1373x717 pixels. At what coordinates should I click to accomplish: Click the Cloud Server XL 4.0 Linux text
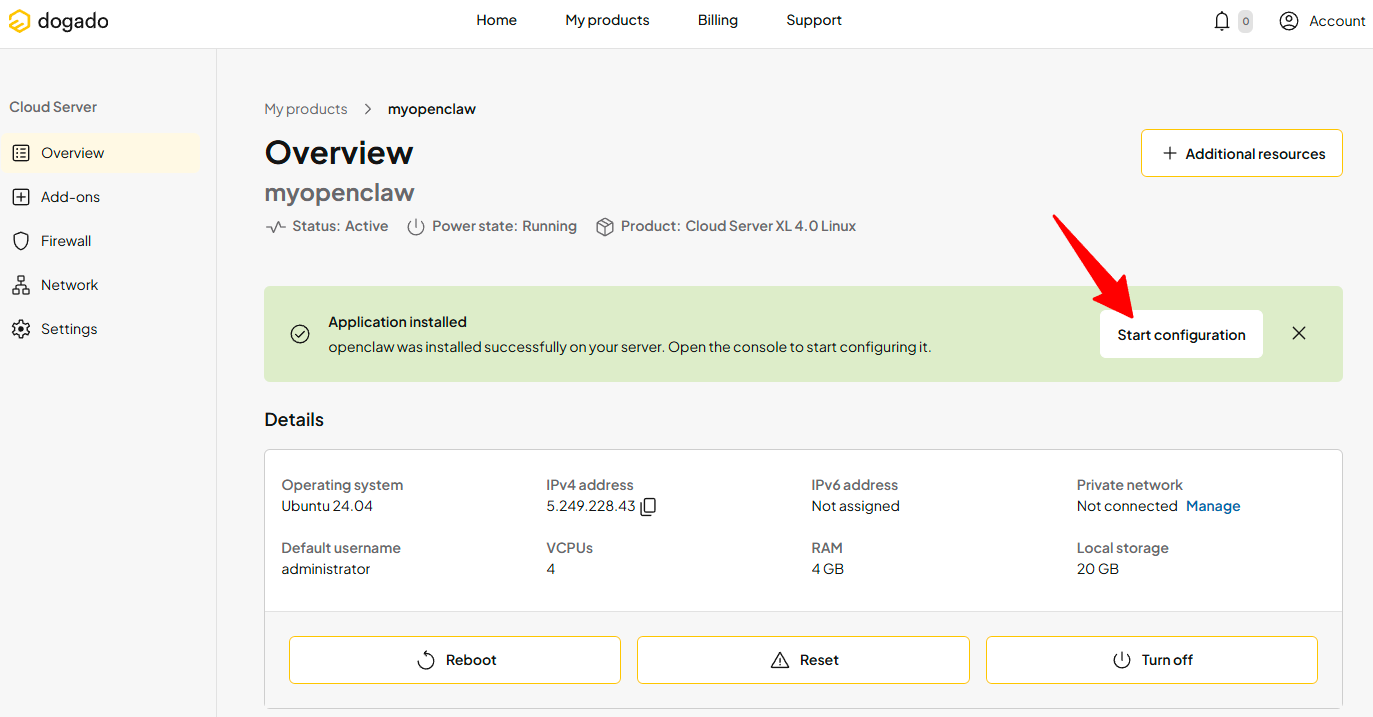pyautogui.click(x=770, y=226)
